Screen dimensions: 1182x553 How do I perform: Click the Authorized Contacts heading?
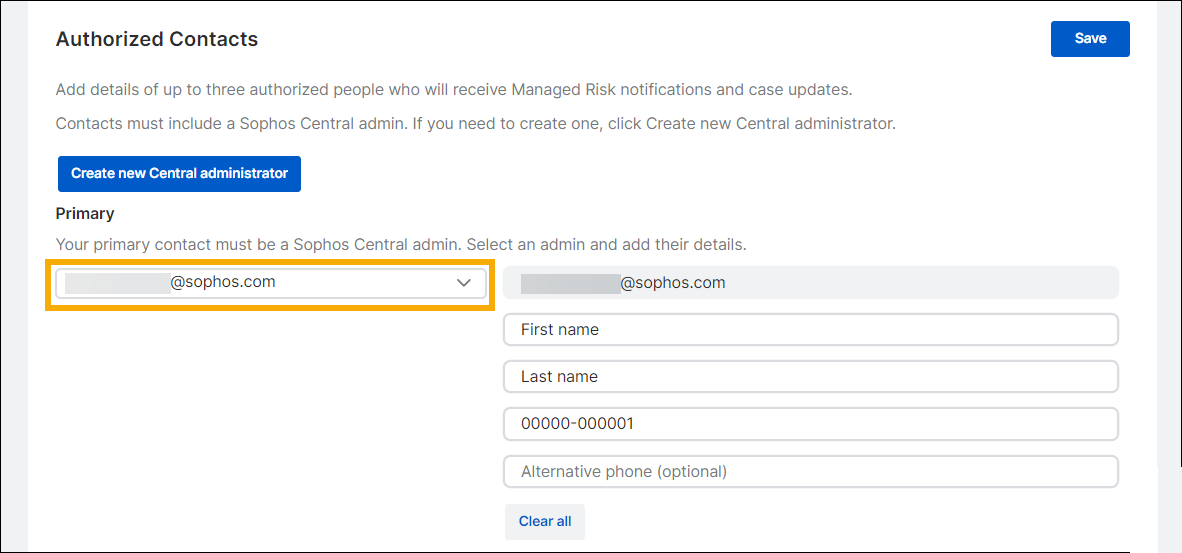(x=157, y=40)
